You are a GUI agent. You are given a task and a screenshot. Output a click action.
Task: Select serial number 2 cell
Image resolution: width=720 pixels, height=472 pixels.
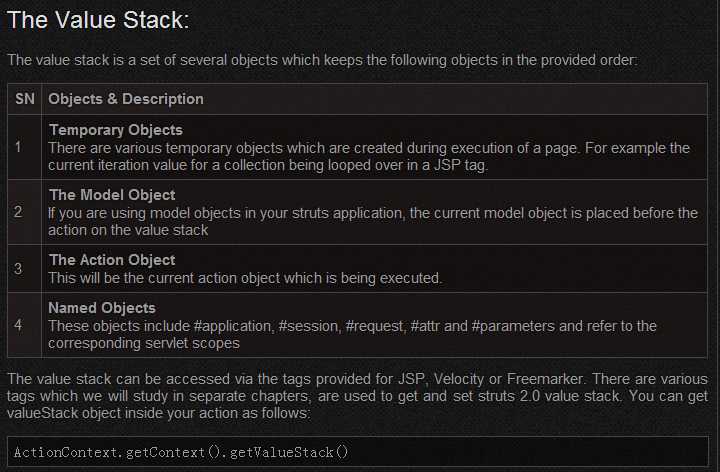19,212
